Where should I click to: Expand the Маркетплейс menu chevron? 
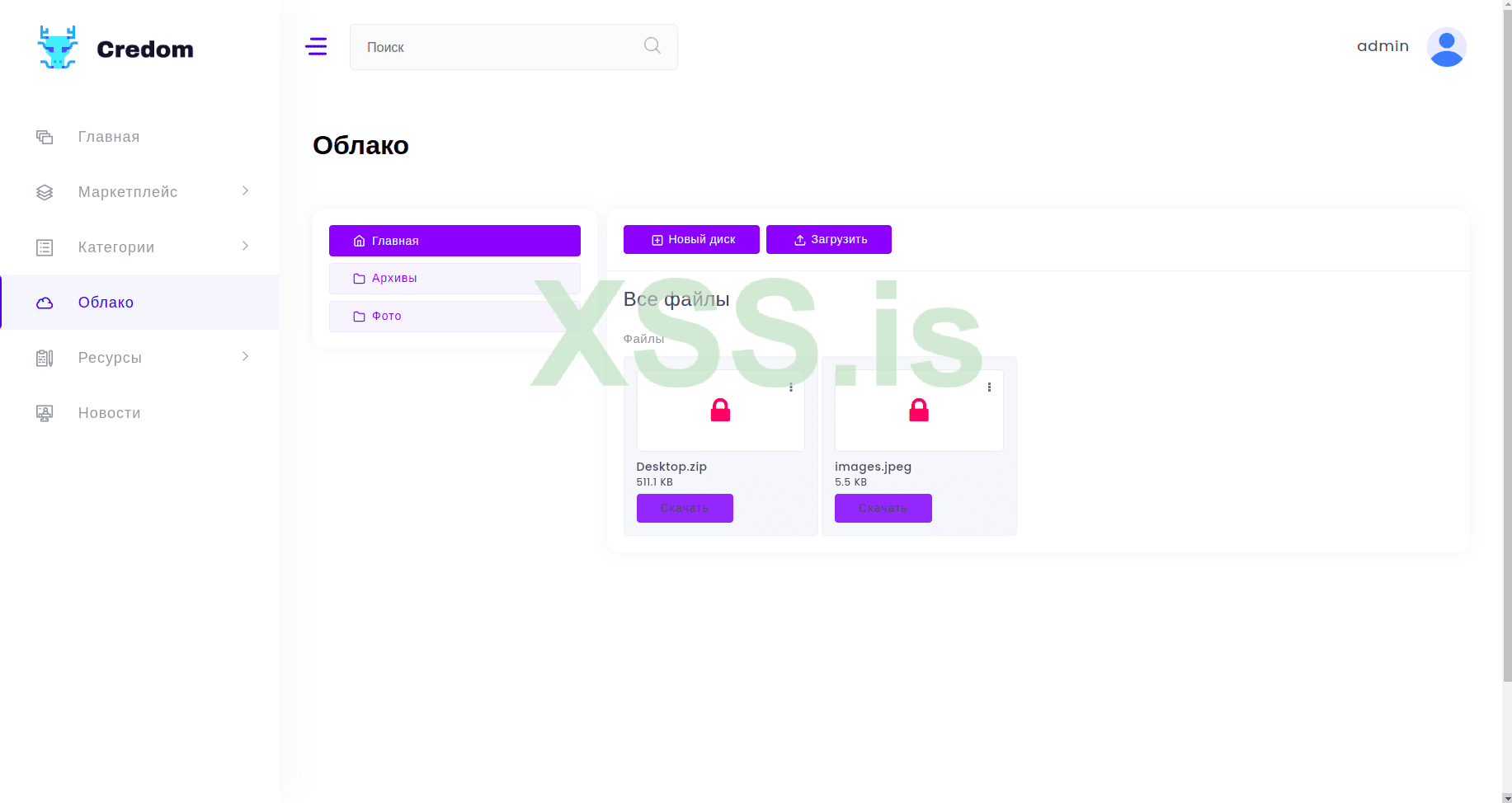244,191
